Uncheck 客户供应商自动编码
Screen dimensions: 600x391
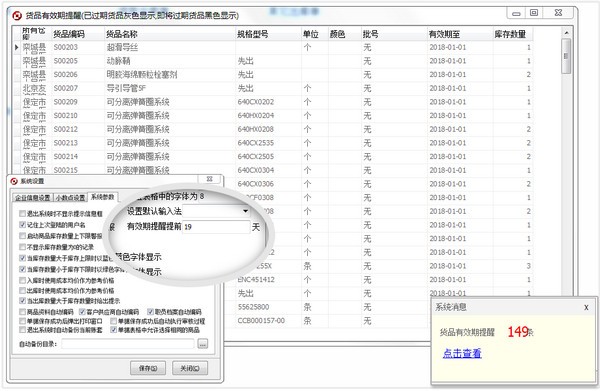82,312
